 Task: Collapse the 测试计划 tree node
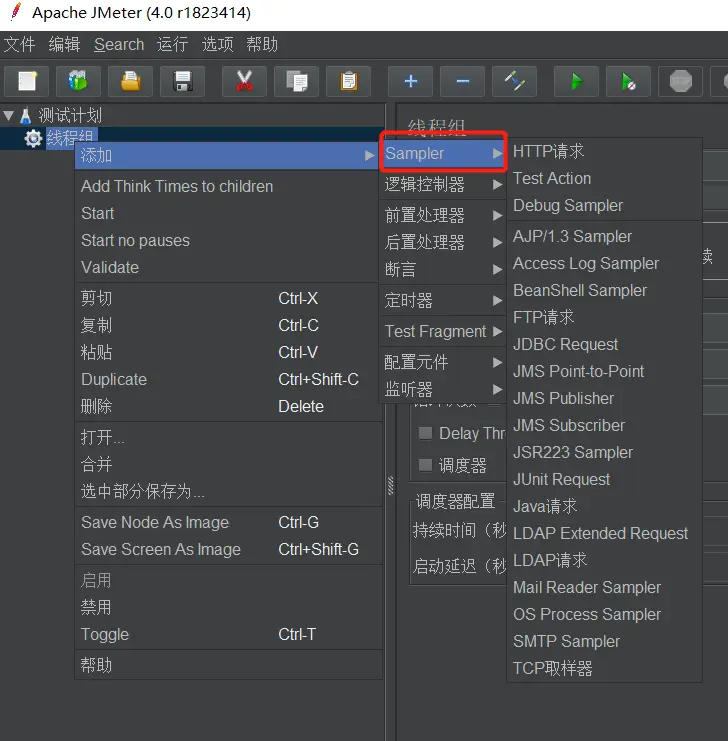coord(8,115)
